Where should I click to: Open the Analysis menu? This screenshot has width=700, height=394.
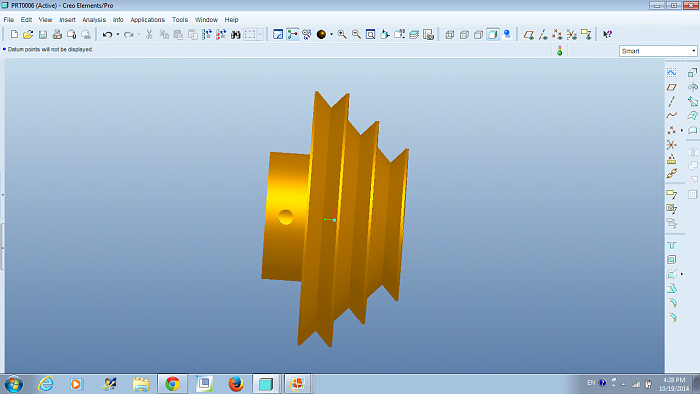click(94, 20)
